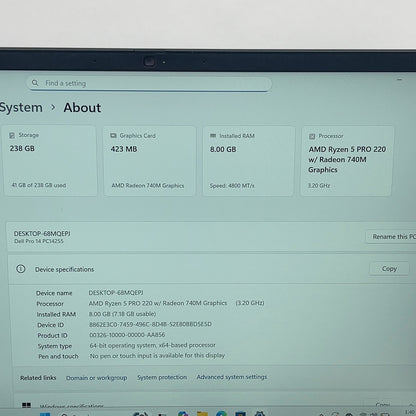
Task: Click the 'Pen and touch' row label
Action: pyautogui.click(x=58, y=356)
